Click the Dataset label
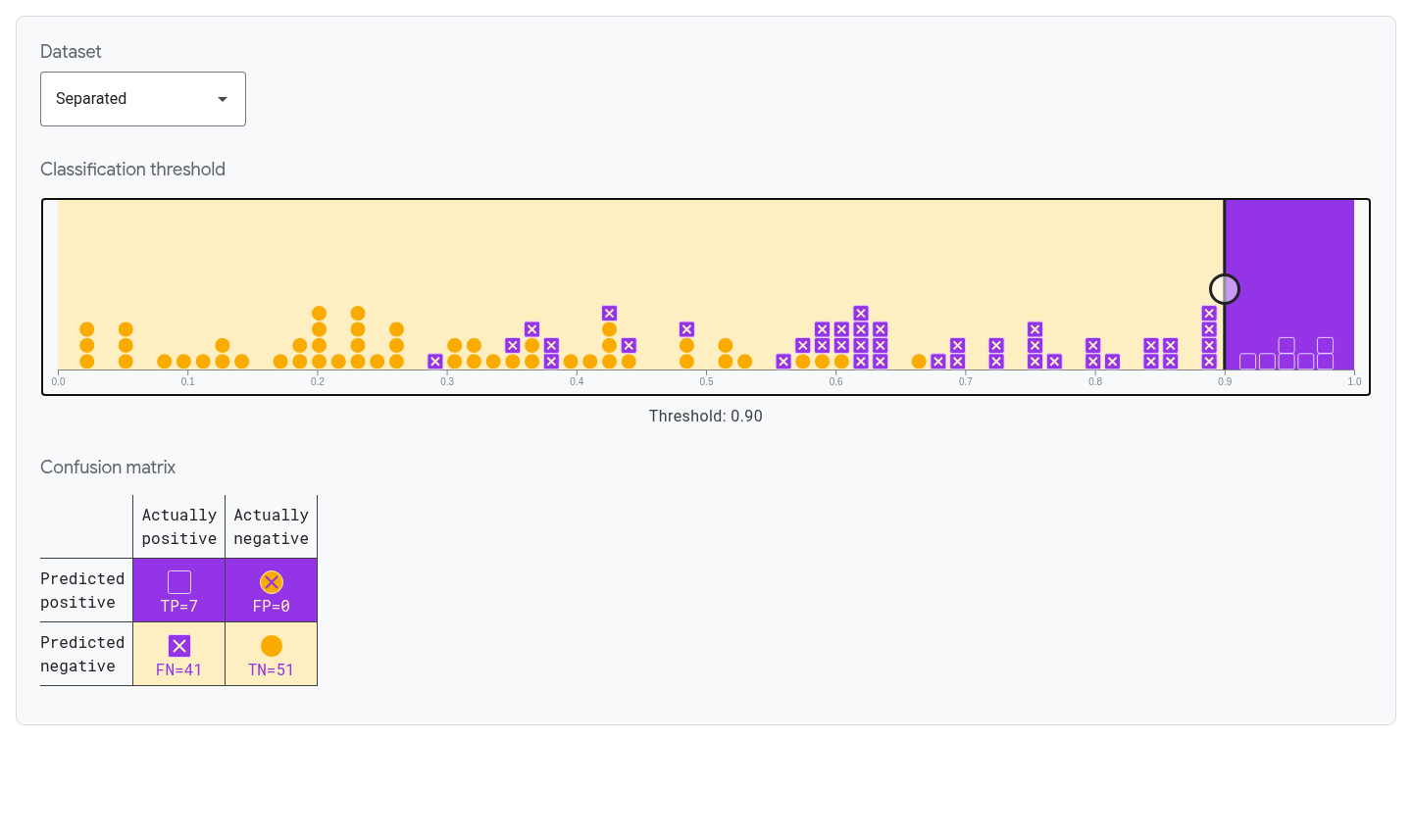 coord(71,52)
